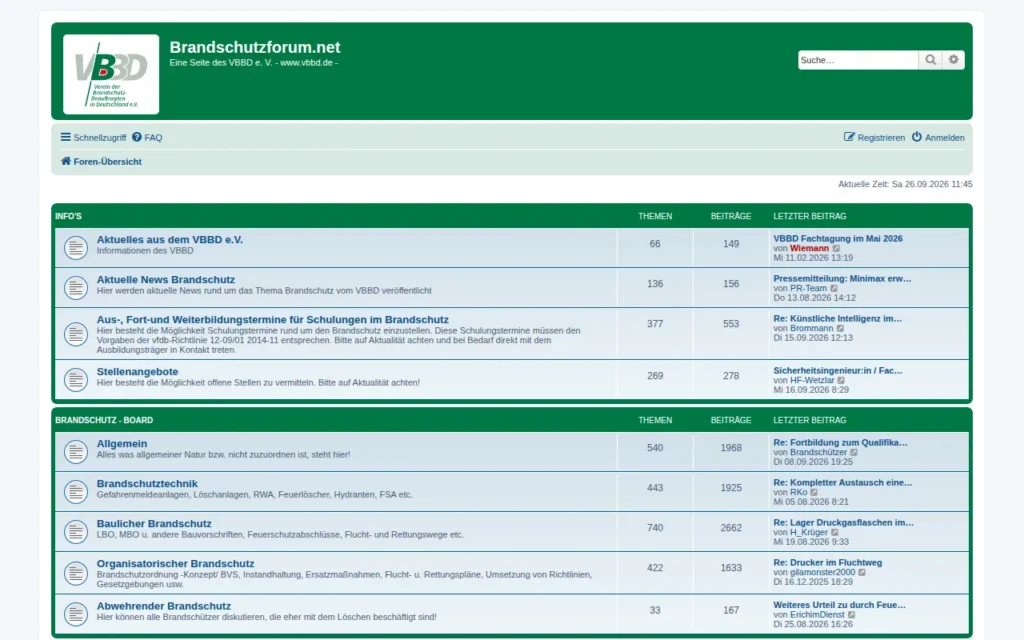
Task: Open last post Weiteres Urteil zu durch Feue…
Action: (x=839, y=605)
